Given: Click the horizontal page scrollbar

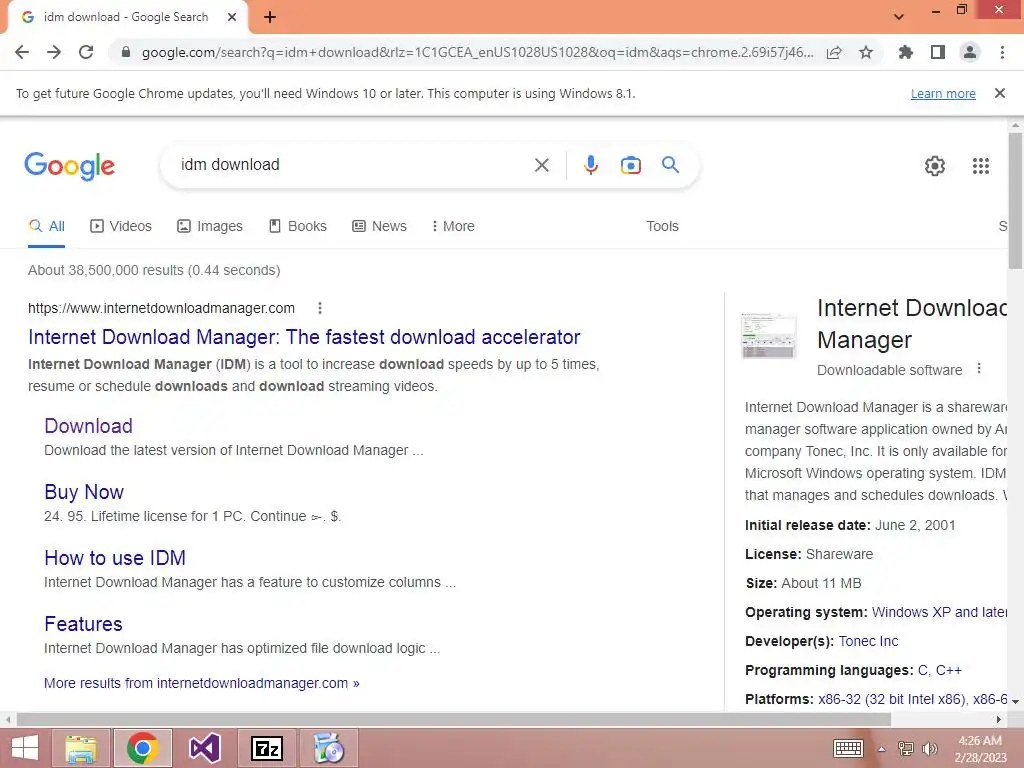Looking at the screenshot, I should click(454, 719).
